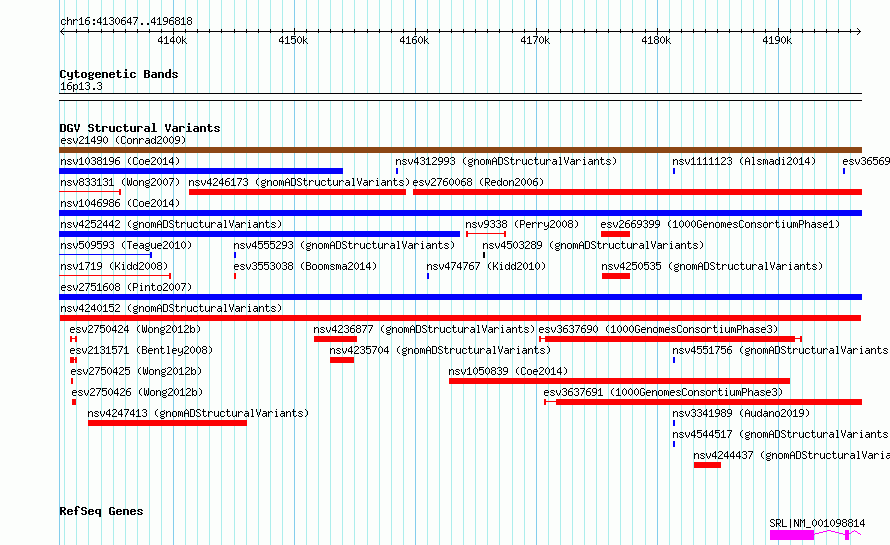The height and width of the screenshot is (545, 890).
Task: Click the chr16:4130647..4196818 region label
Action: point(126,21)
